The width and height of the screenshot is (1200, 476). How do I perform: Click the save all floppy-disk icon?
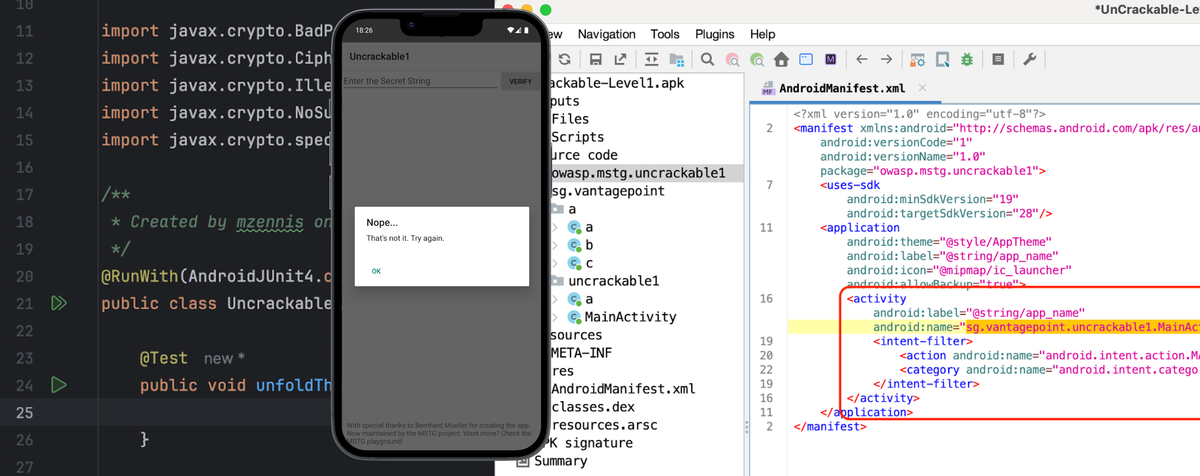[x=595, y=60]
